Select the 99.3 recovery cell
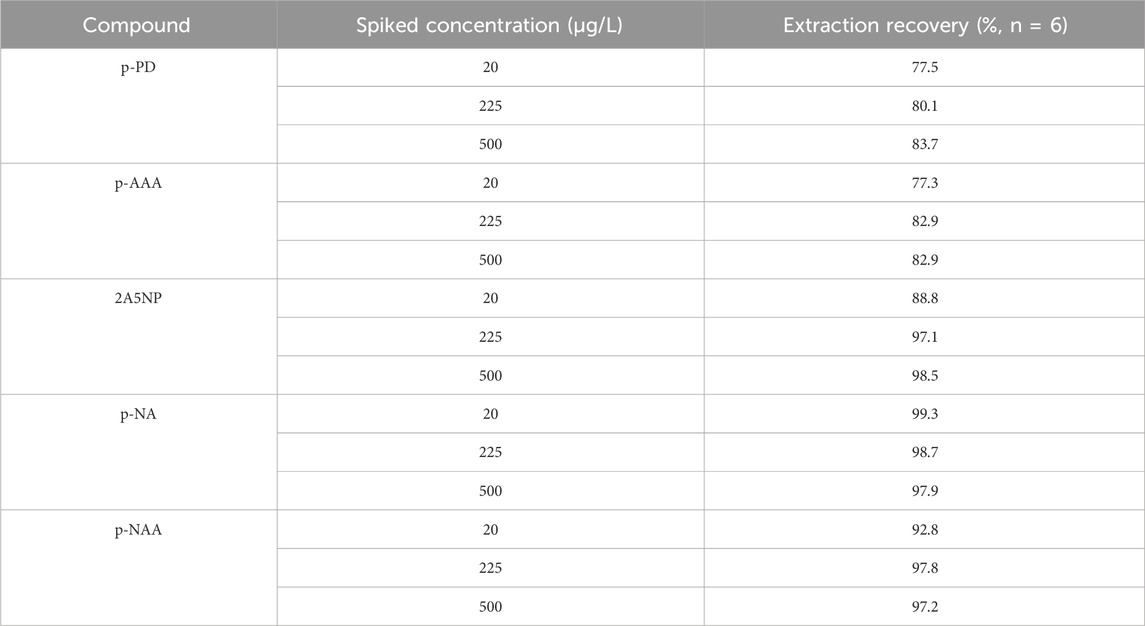The width and height of the screenshot is (1145, 626). [x=924, y=414]
